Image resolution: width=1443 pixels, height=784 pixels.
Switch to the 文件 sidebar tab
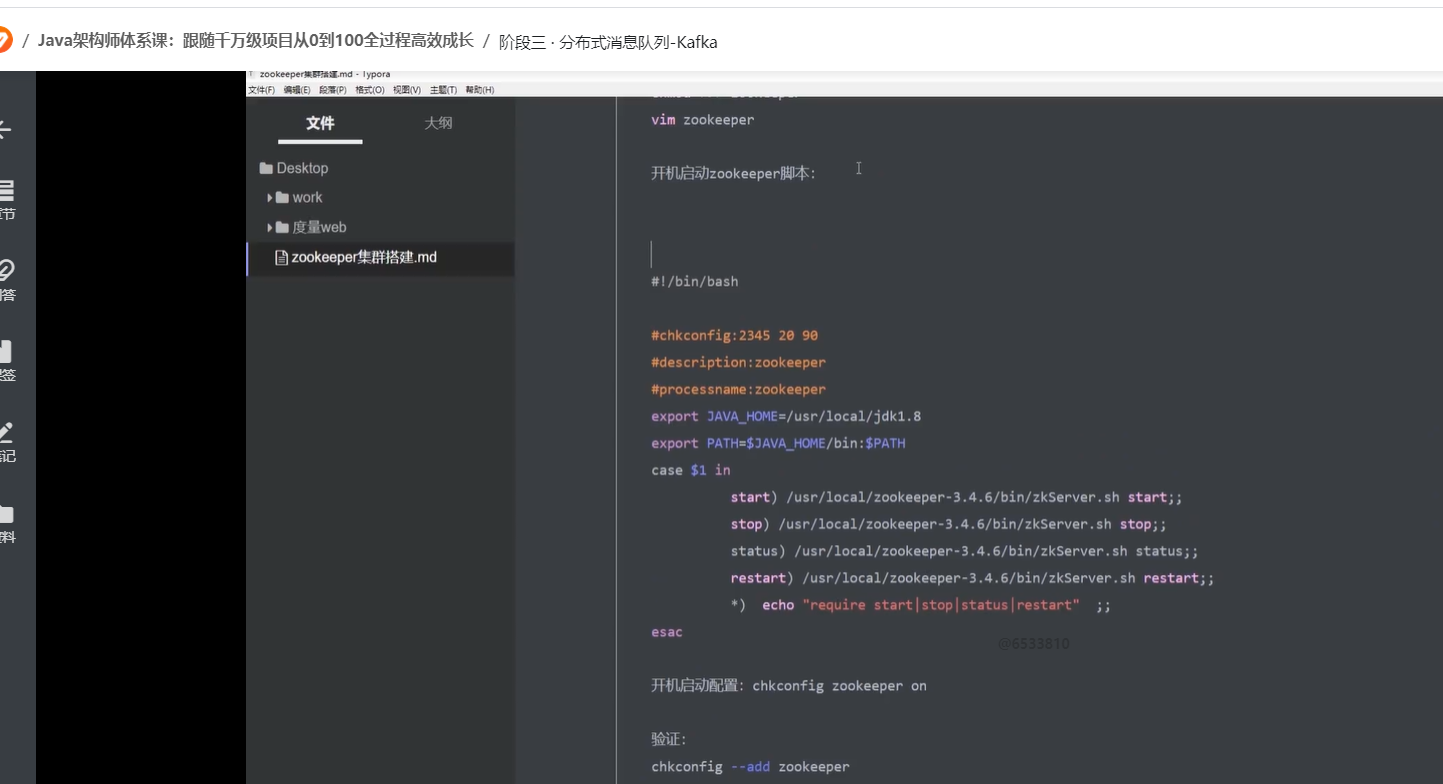point(320,123)
